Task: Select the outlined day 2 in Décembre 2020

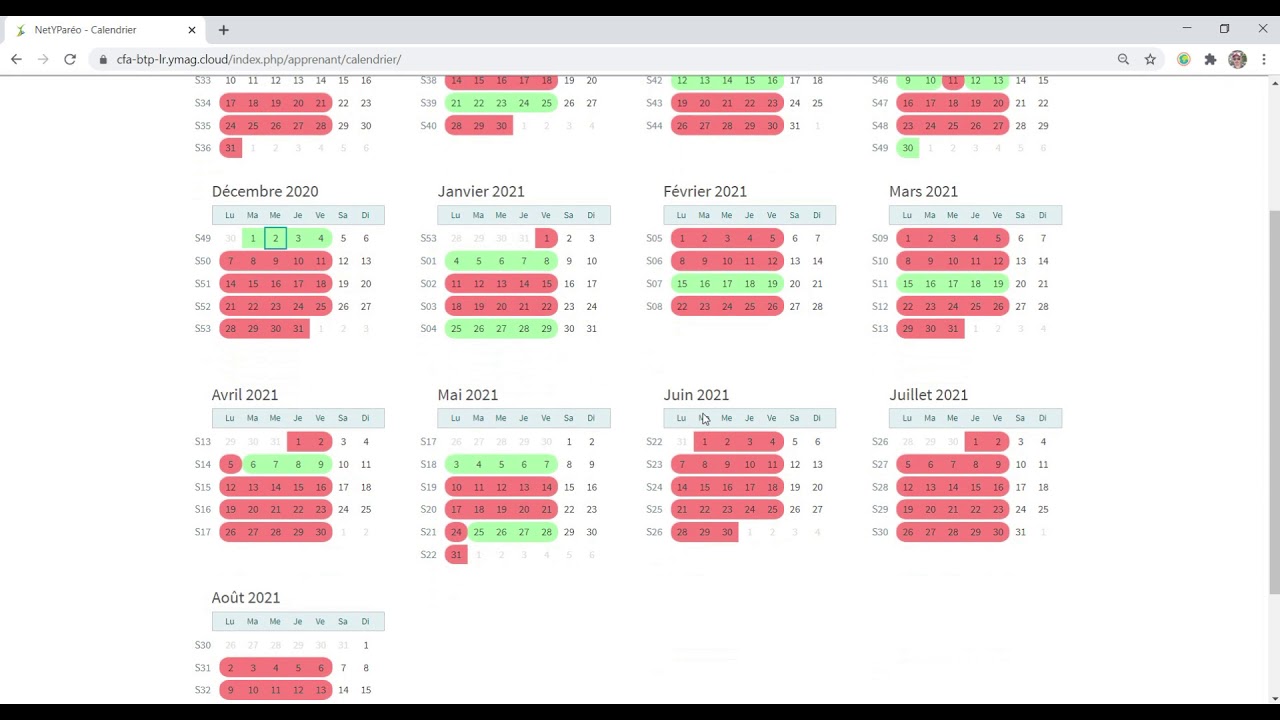Action: click(275, 238)
